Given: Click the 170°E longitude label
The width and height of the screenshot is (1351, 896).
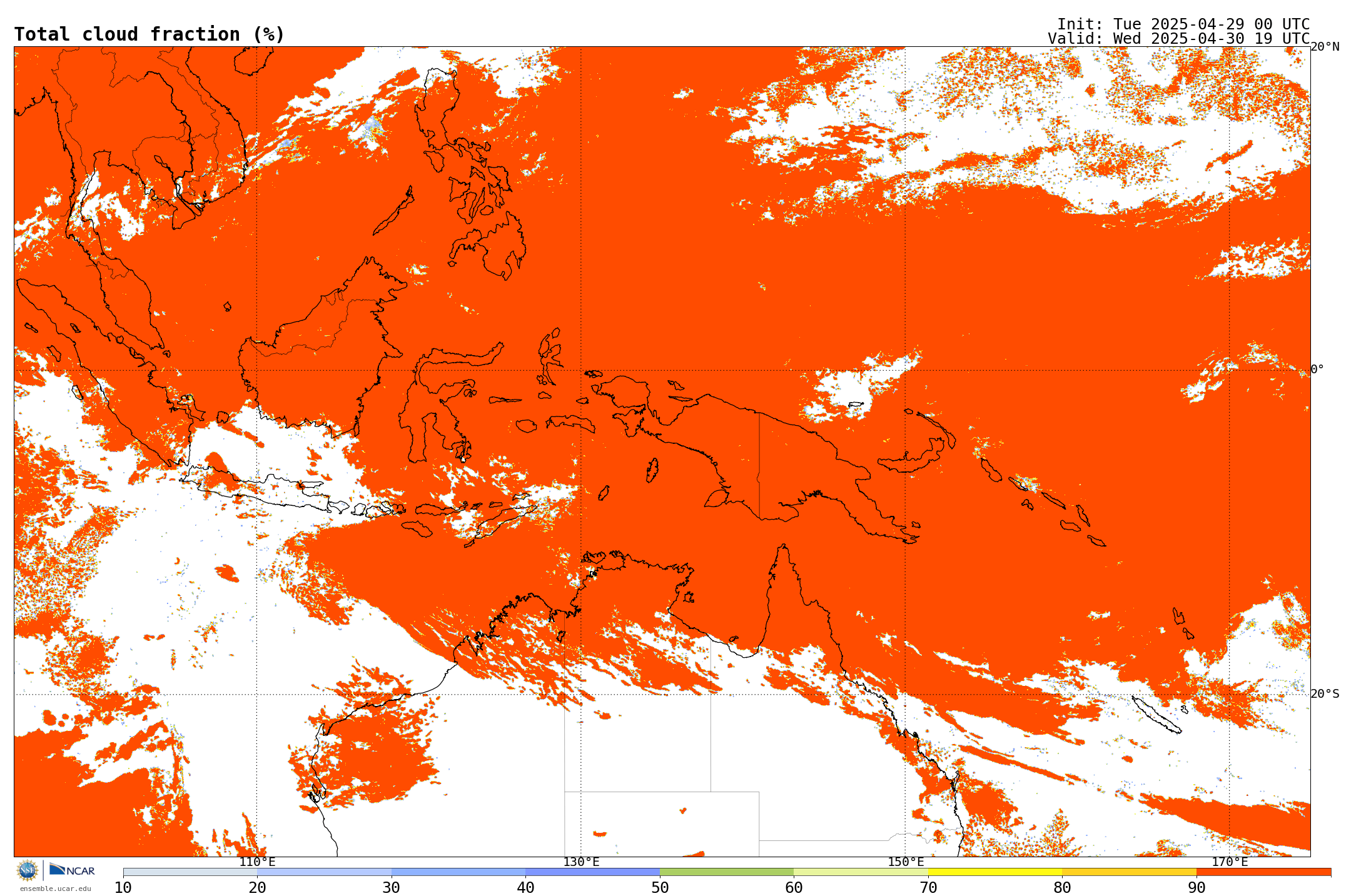Looking at the screenshot, I should coord(1230,862).
